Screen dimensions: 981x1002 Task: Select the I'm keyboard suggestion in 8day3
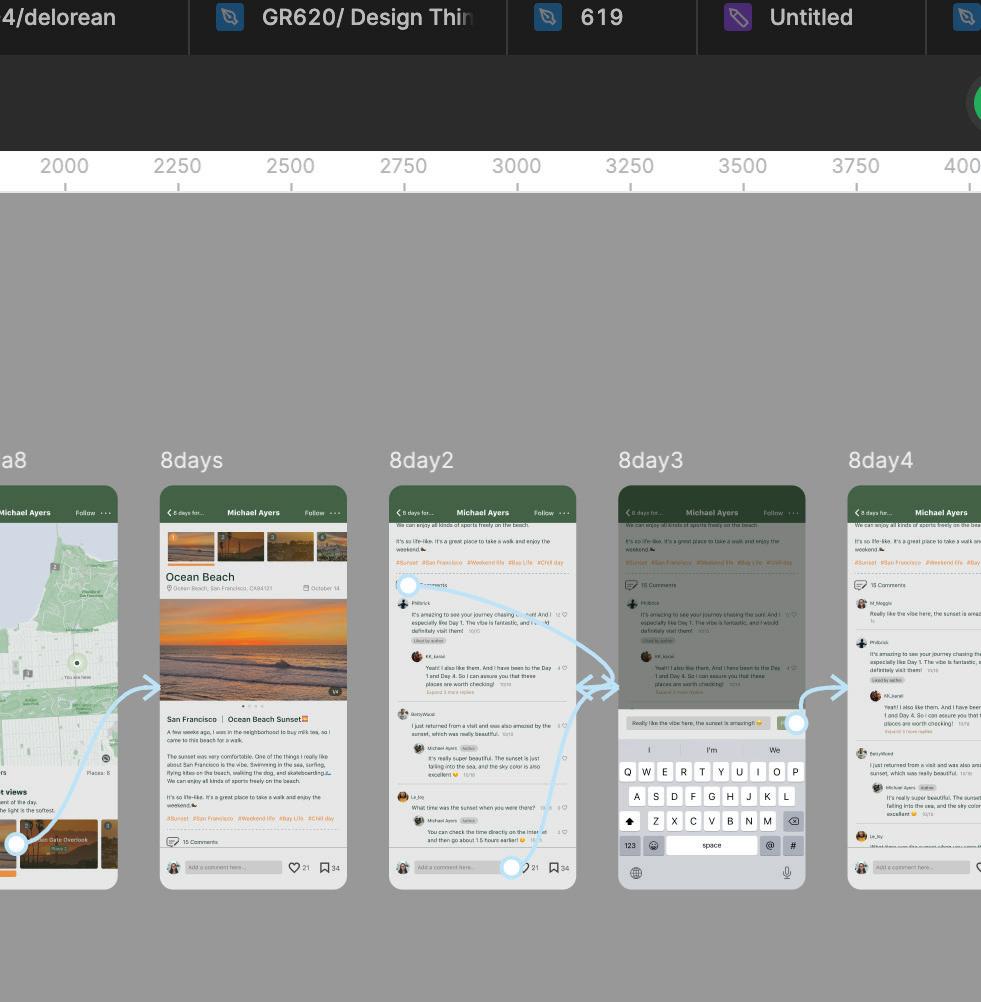[x=711, y=750]
